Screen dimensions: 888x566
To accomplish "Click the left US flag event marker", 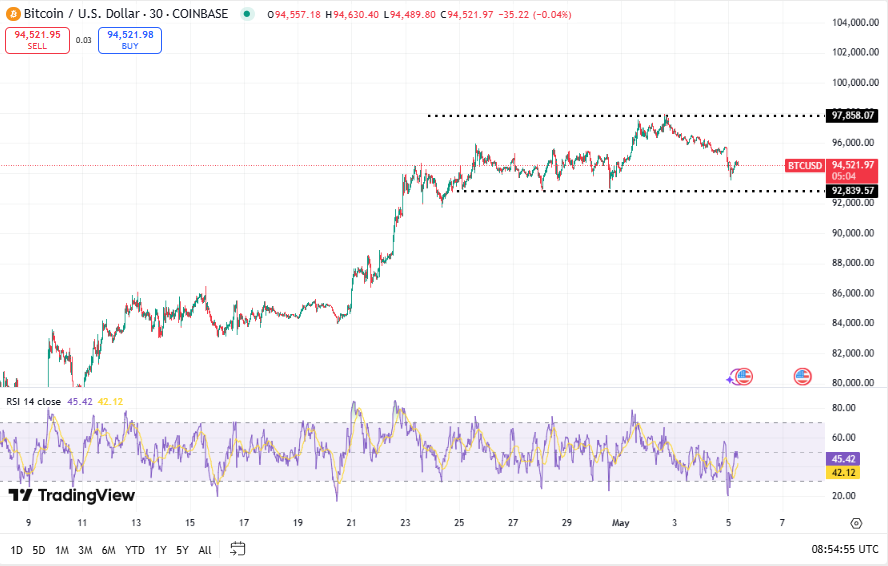I will [743, 376].
